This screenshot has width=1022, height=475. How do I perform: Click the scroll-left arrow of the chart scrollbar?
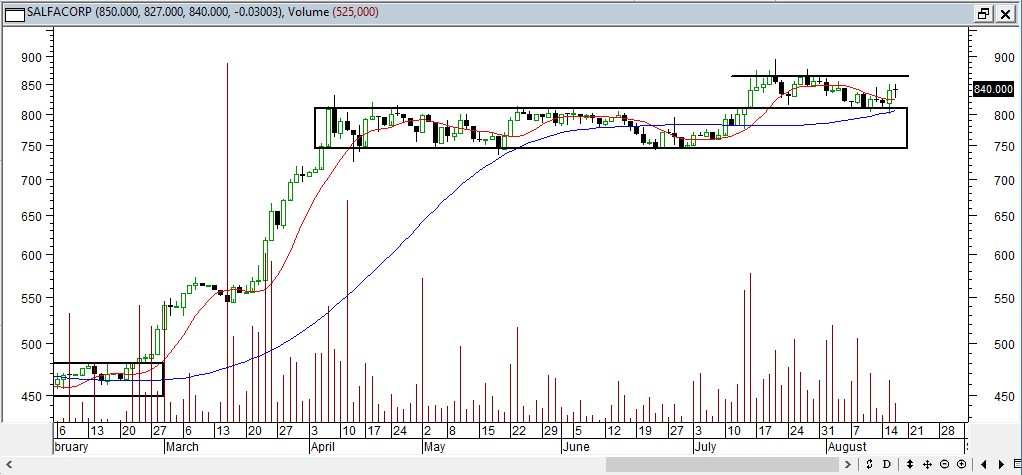(x=9, y=465)
